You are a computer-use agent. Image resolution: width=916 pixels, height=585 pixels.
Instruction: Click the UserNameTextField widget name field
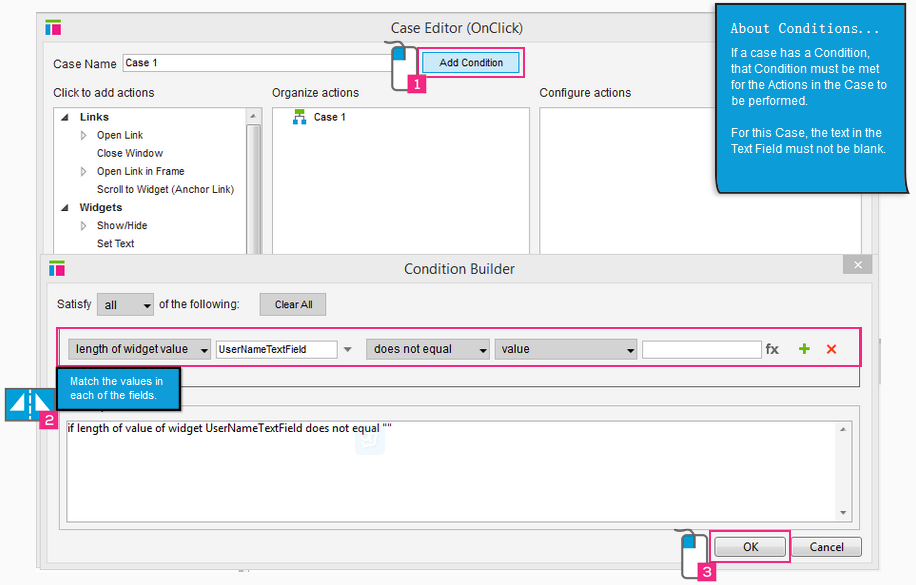(x=276, y=349)
